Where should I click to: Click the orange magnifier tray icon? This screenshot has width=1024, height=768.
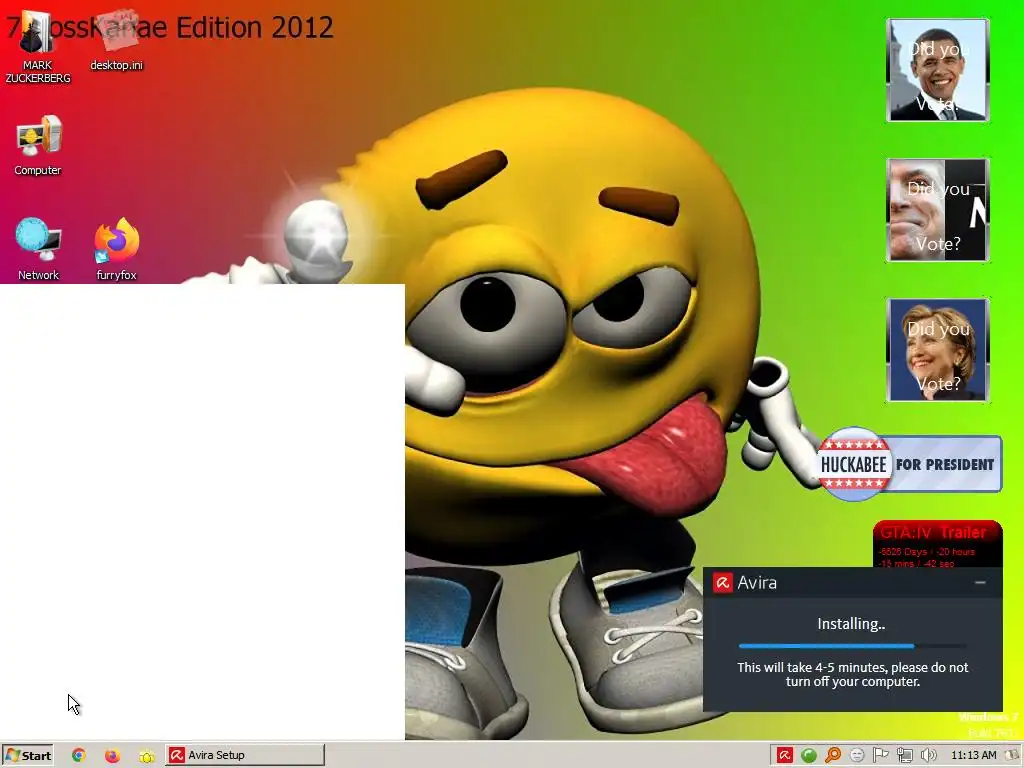tap(833, 756)
